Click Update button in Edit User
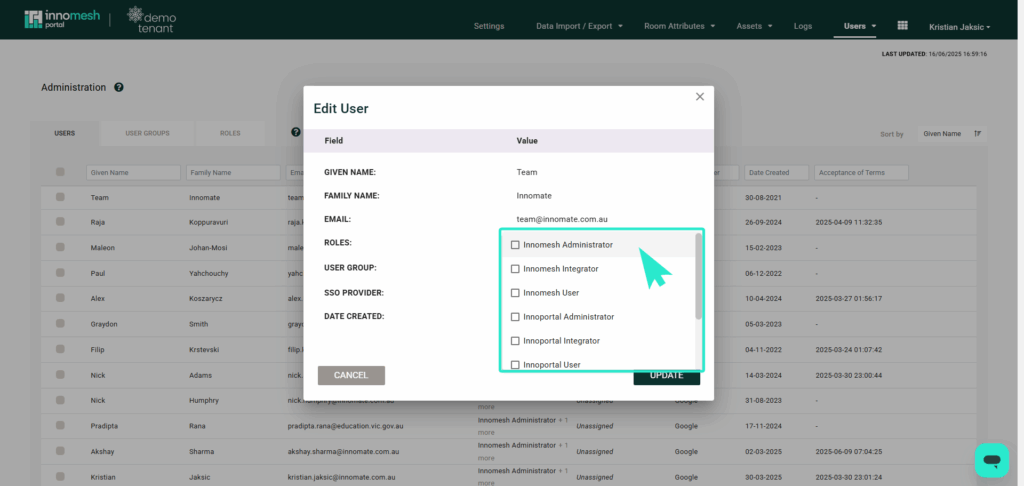 [x=666, y=378]
